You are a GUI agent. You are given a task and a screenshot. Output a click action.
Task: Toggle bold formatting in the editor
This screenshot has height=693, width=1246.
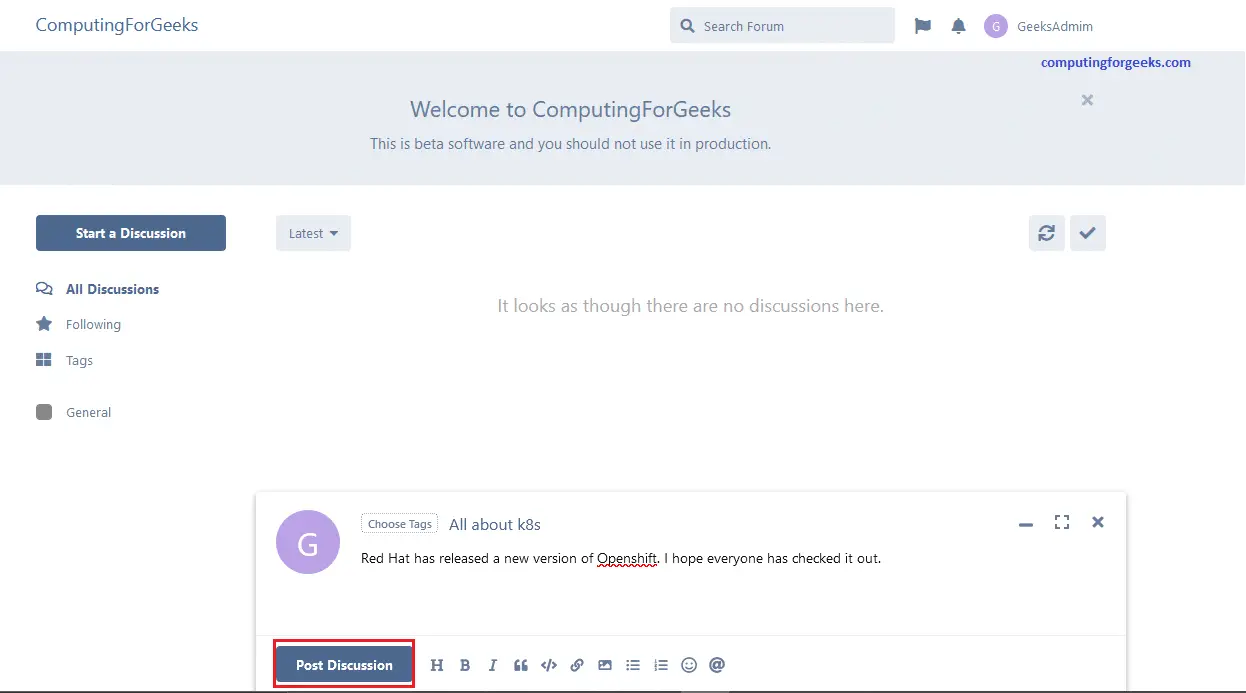coord(465,664)
